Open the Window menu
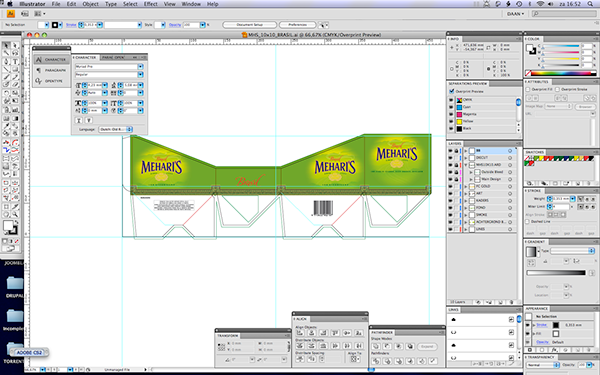 [191, 4]
